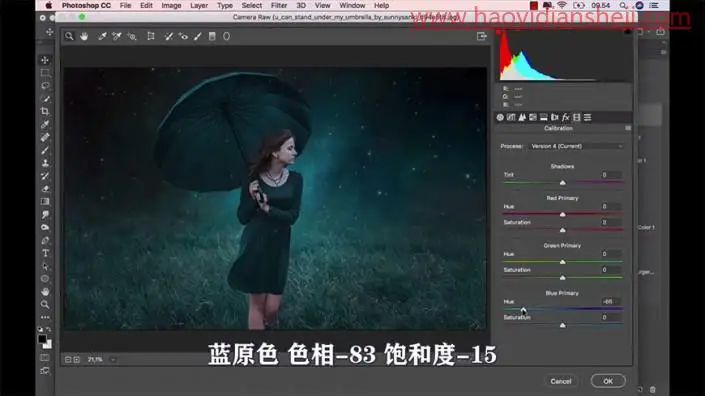Select the Lasso tool
Screen dimensions: 705x396
click(45, 85)
